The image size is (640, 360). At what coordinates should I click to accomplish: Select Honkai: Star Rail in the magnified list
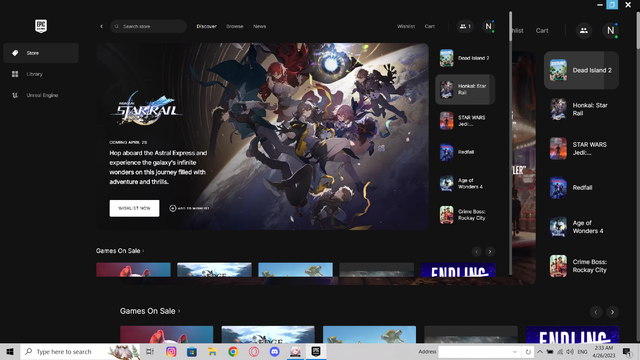pos(581,109)
